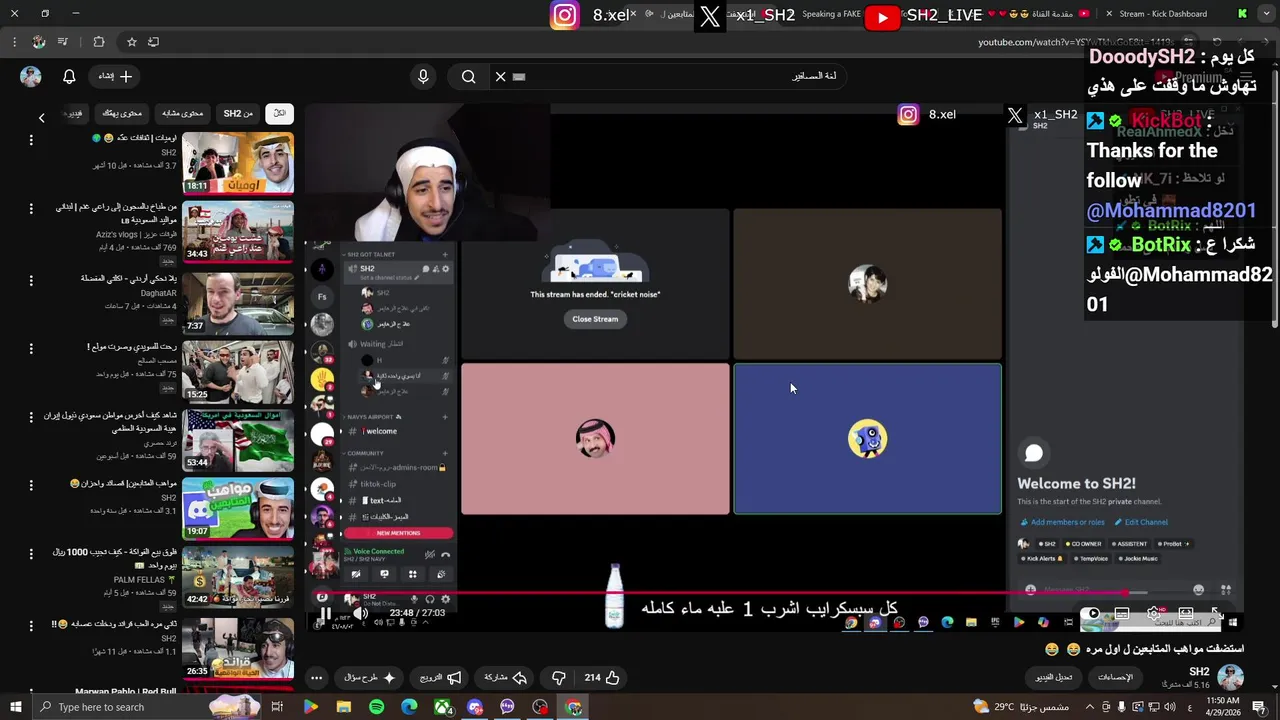Select the 'من SH2' filter chip
Image resolution: width=1280 pixels, height=720 pixels.
(238, 113)
